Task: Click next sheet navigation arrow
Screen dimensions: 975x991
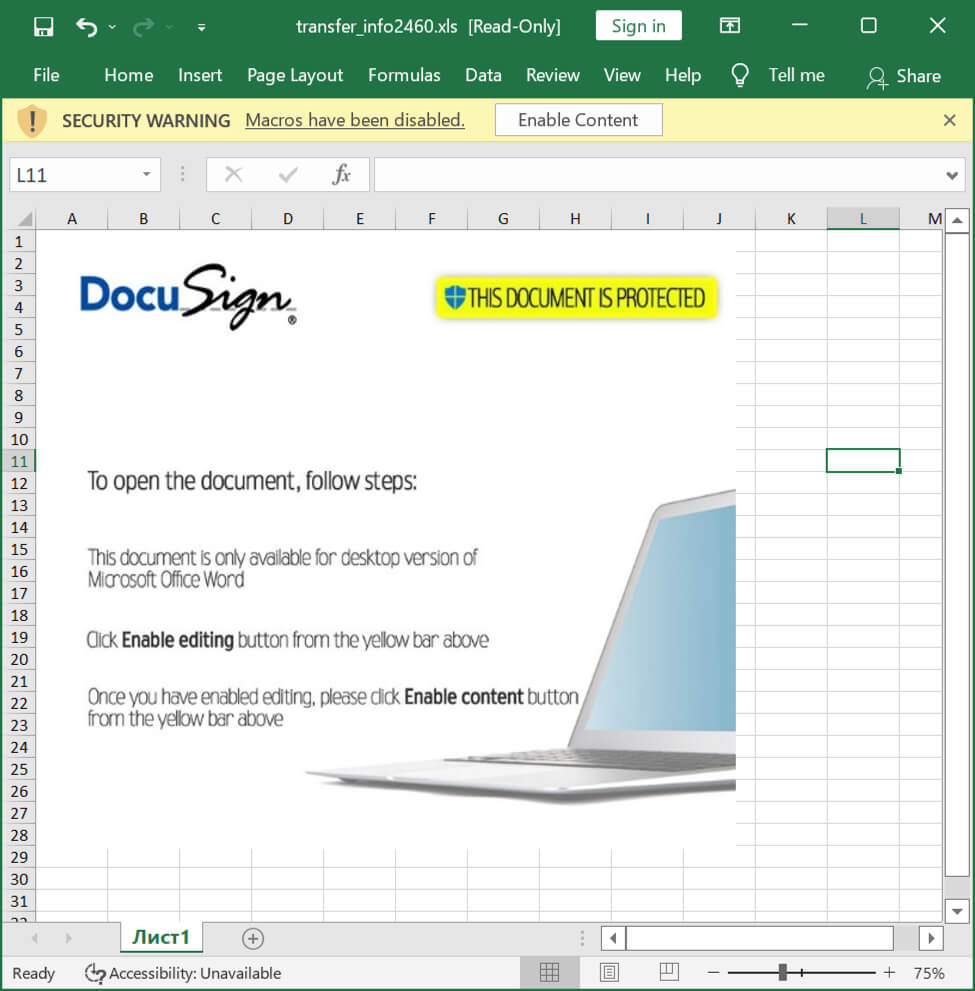Action: click(68, 939)
